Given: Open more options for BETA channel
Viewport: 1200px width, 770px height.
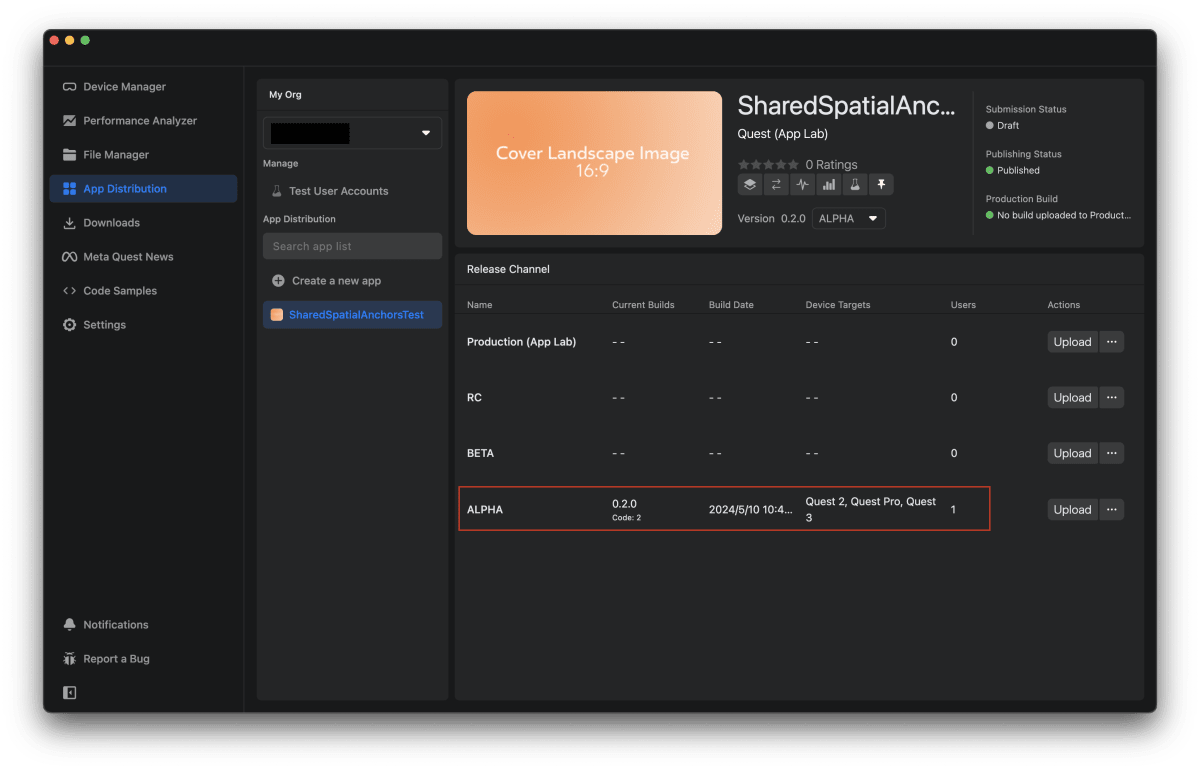Looking at the screenshot, I should pos(1112,454).
